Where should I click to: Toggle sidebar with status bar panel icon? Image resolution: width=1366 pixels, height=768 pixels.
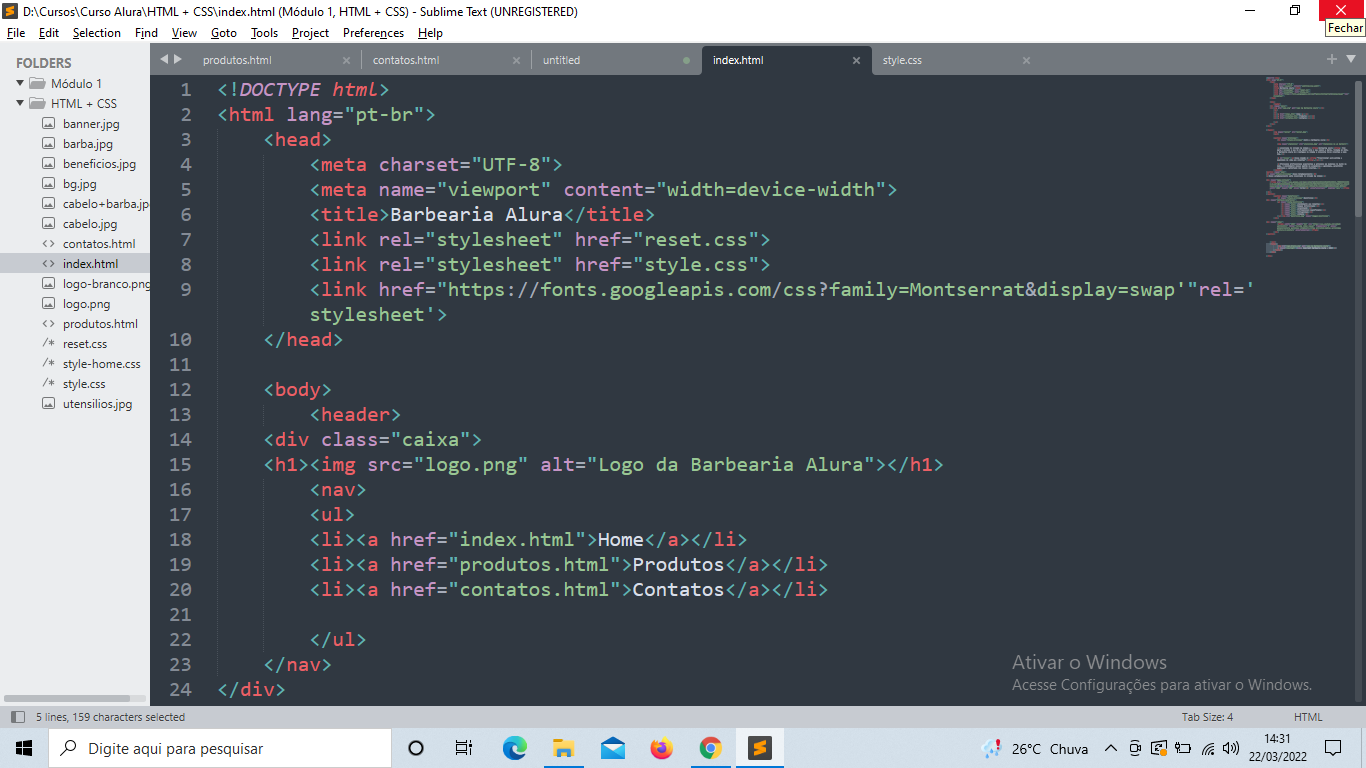click(17, 717)
